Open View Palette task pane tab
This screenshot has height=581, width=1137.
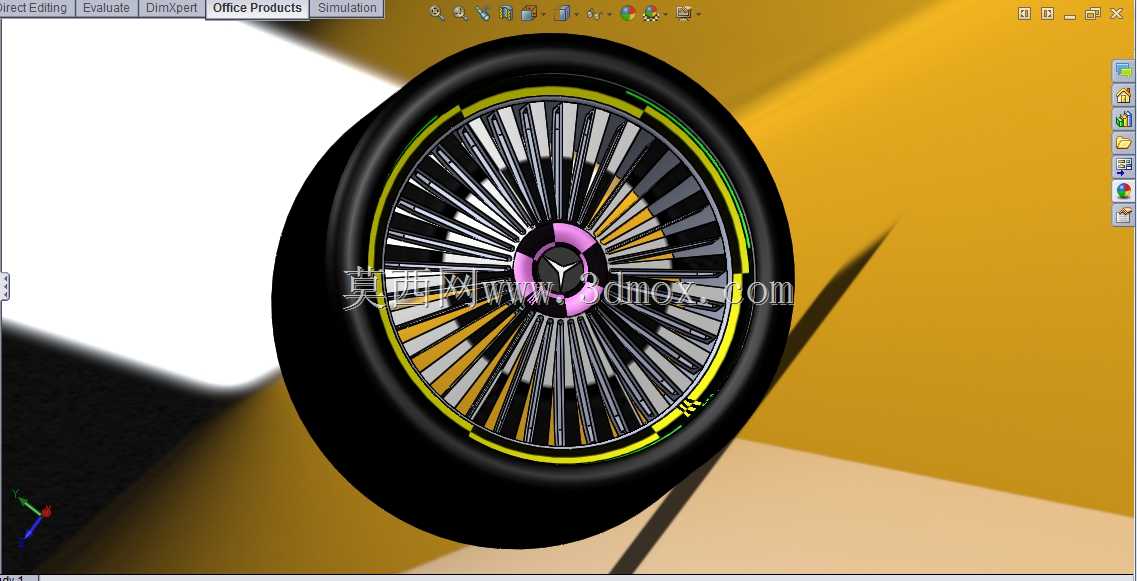coord(1123,167)
